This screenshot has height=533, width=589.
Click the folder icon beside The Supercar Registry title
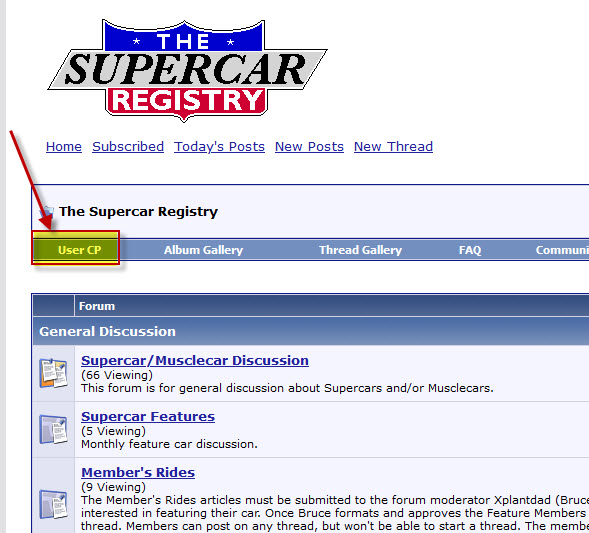point(48,212)
